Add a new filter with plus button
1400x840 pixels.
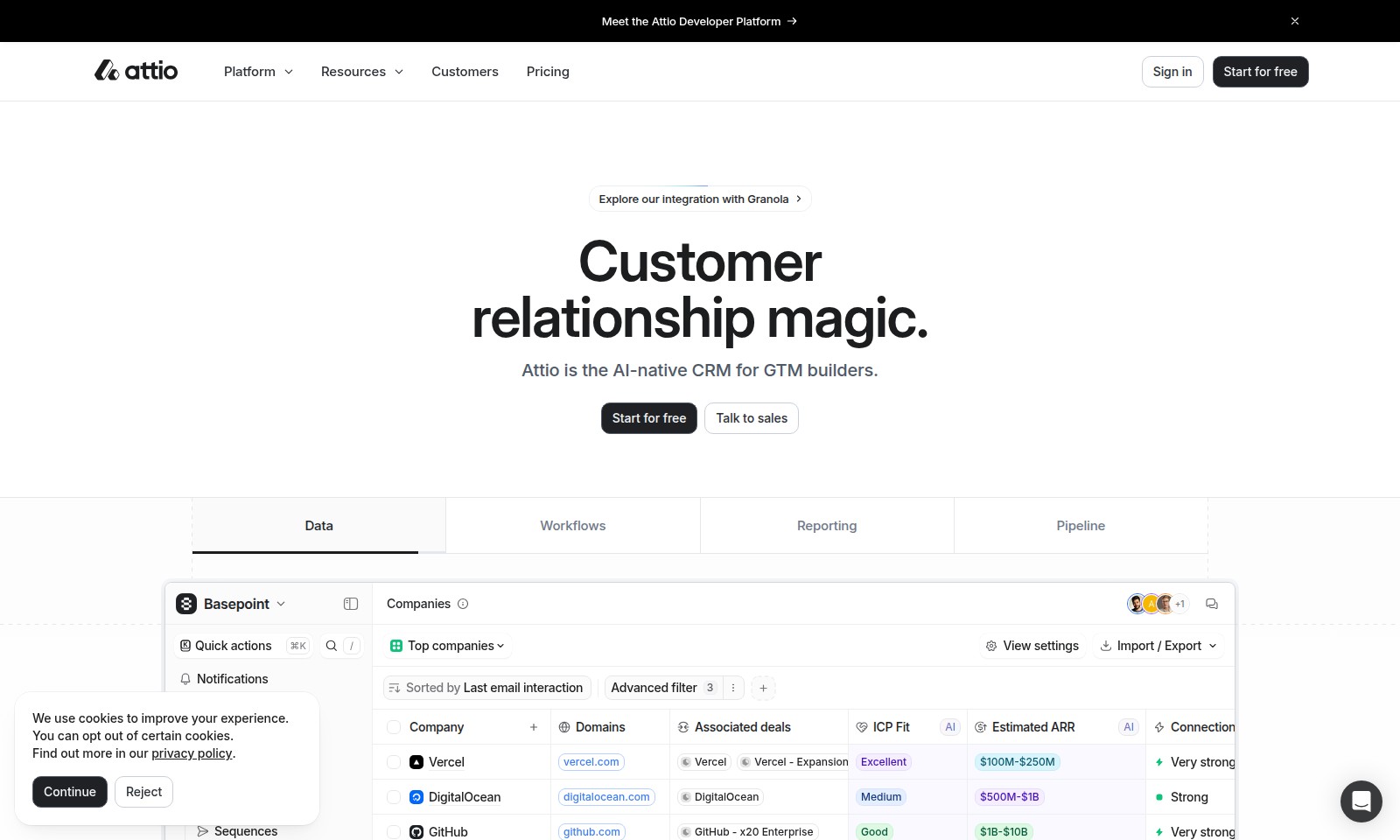click(763, 688)
